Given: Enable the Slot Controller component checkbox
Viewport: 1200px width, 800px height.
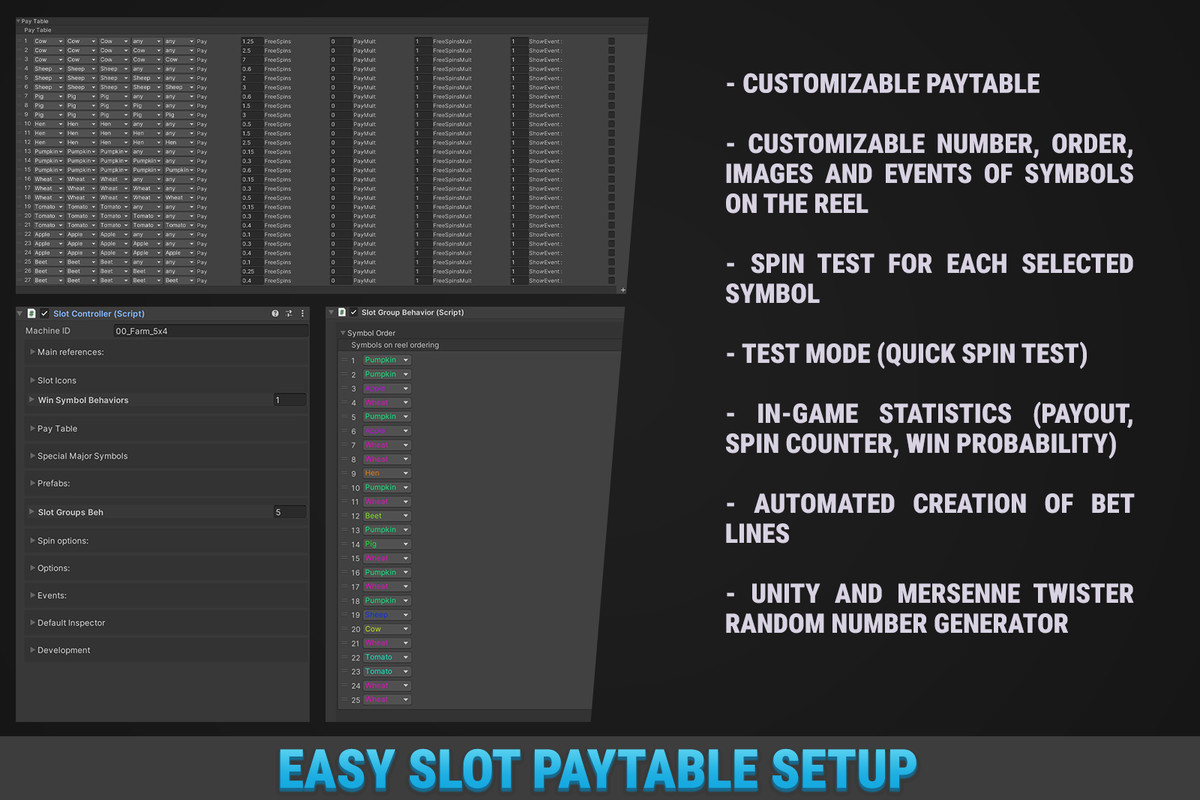Looking at the screenshot, I should (44, 312).
